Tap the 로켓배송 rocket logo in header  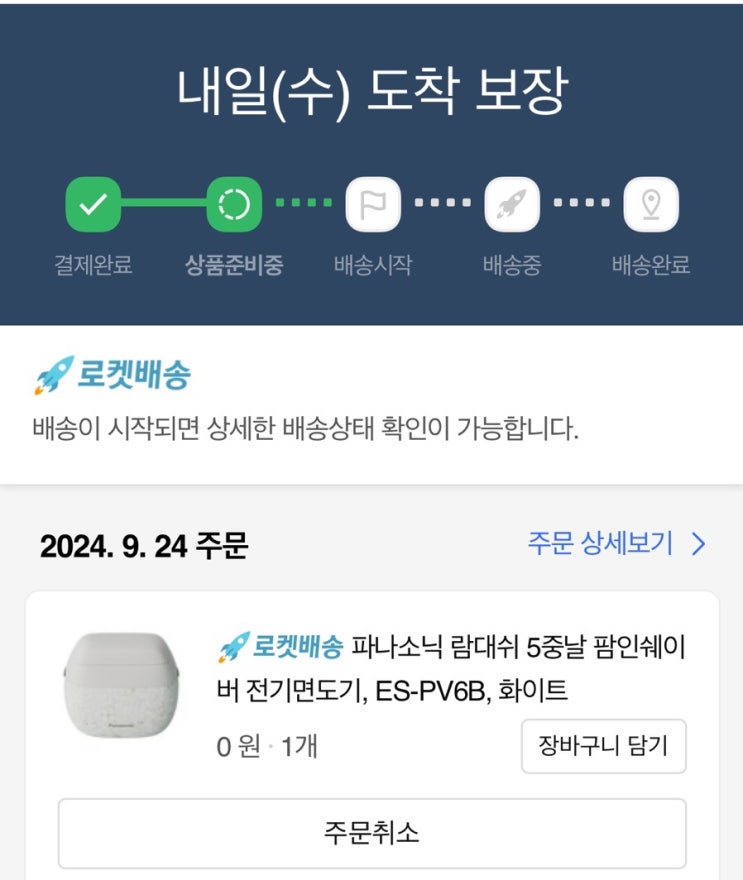pyautogui.click(x=112, y=374)
